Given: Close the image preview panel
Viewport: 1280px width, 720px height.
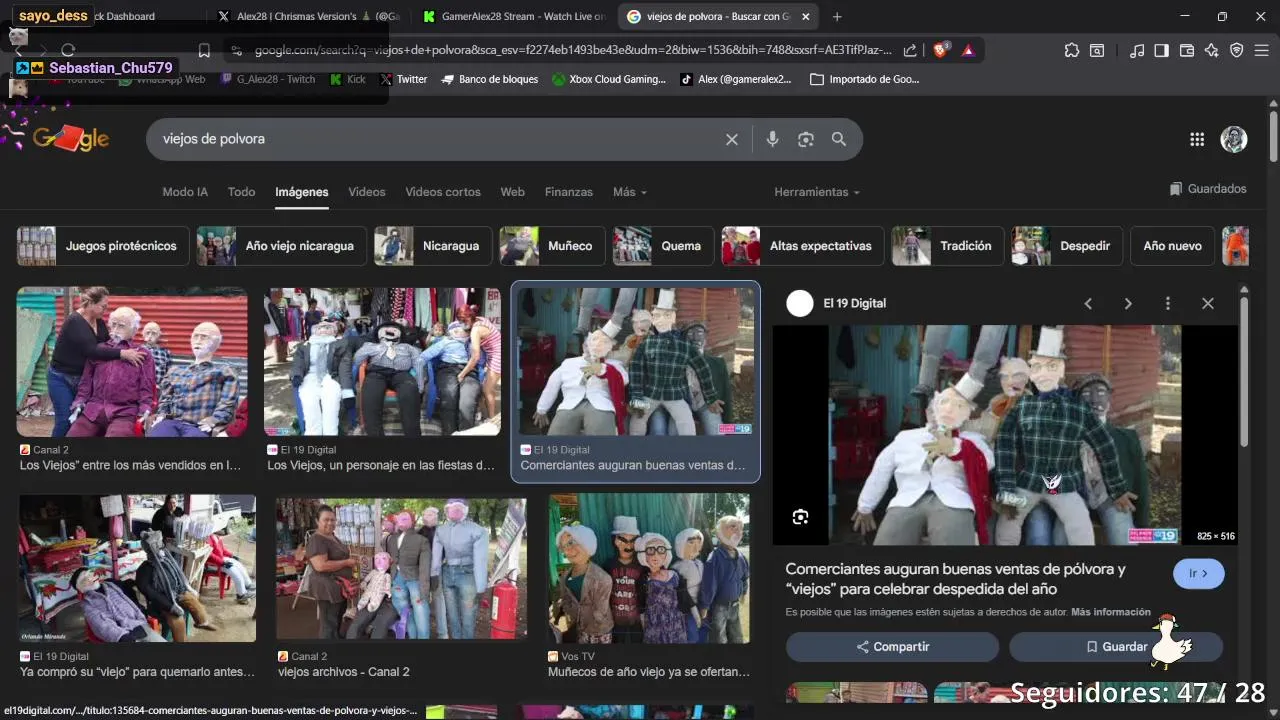Looking at the screenshot, I should 1208,303.
